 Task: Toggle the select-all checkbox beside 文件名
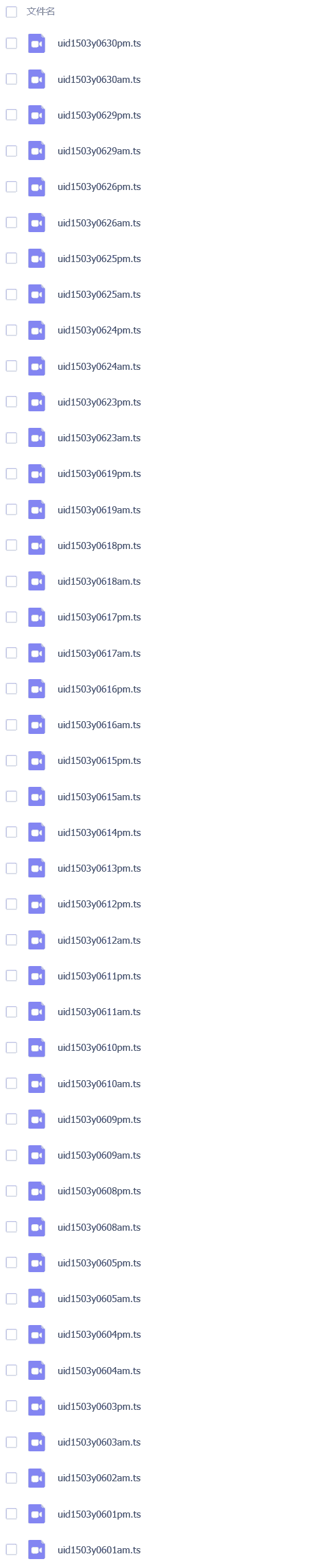[11, 12]
